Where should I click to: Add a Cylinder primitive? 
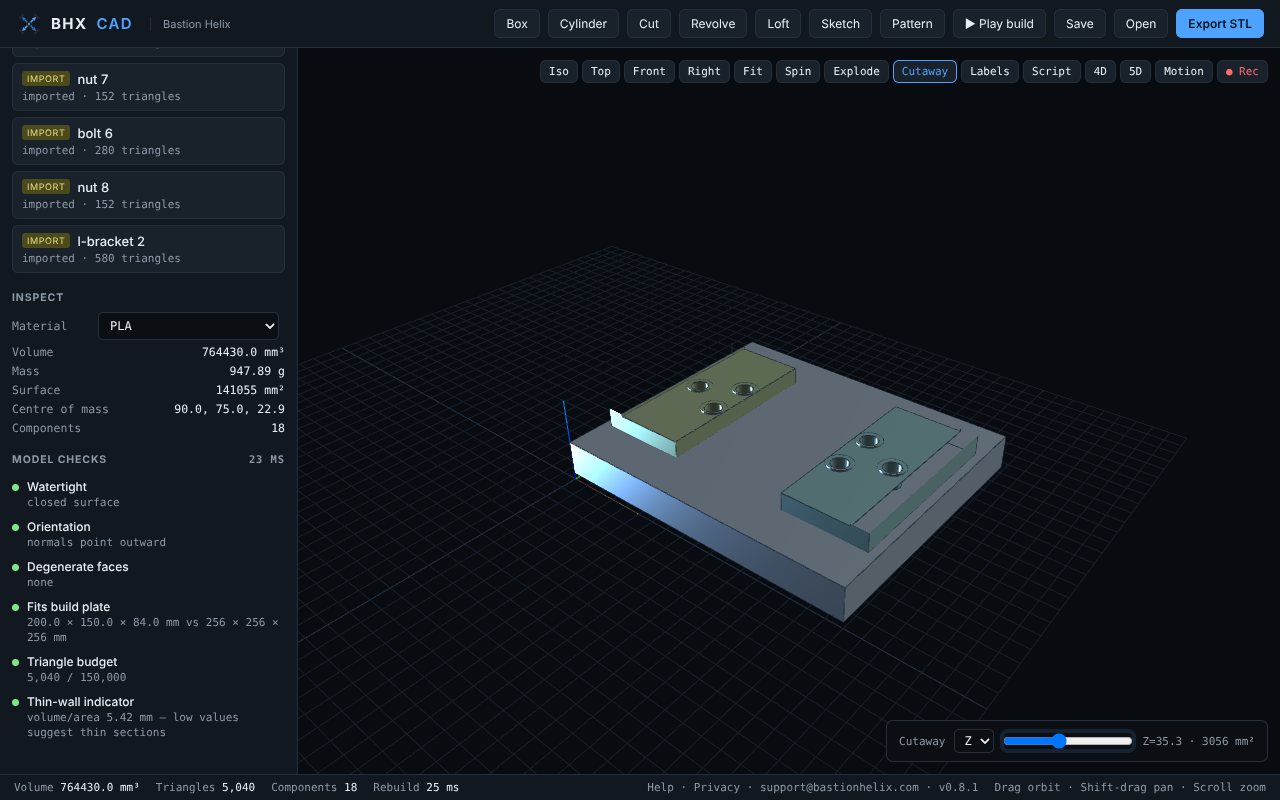point(584,24)
